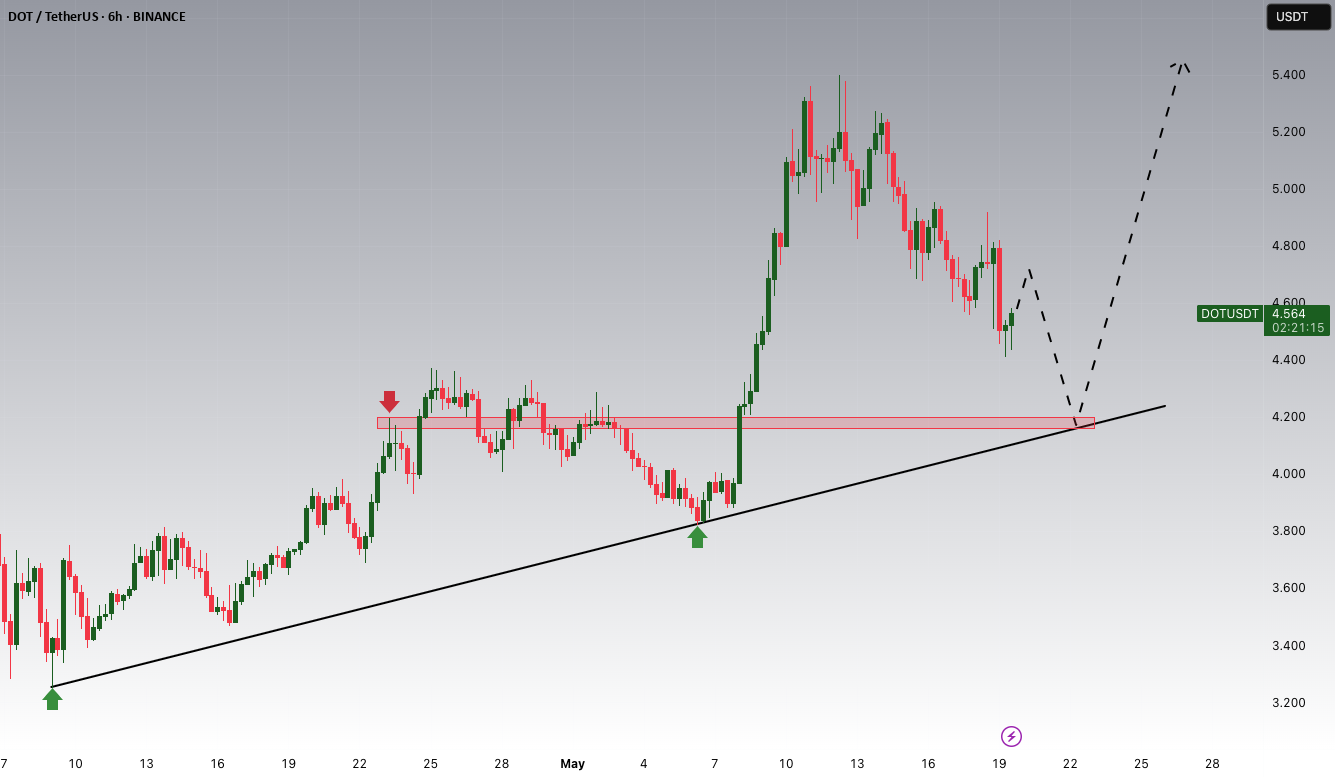This screenshot has width=1335, height=777.
Task: Select the red horizontal support zone rectangle
Action: pyautogui.click(x=736, y=423)
